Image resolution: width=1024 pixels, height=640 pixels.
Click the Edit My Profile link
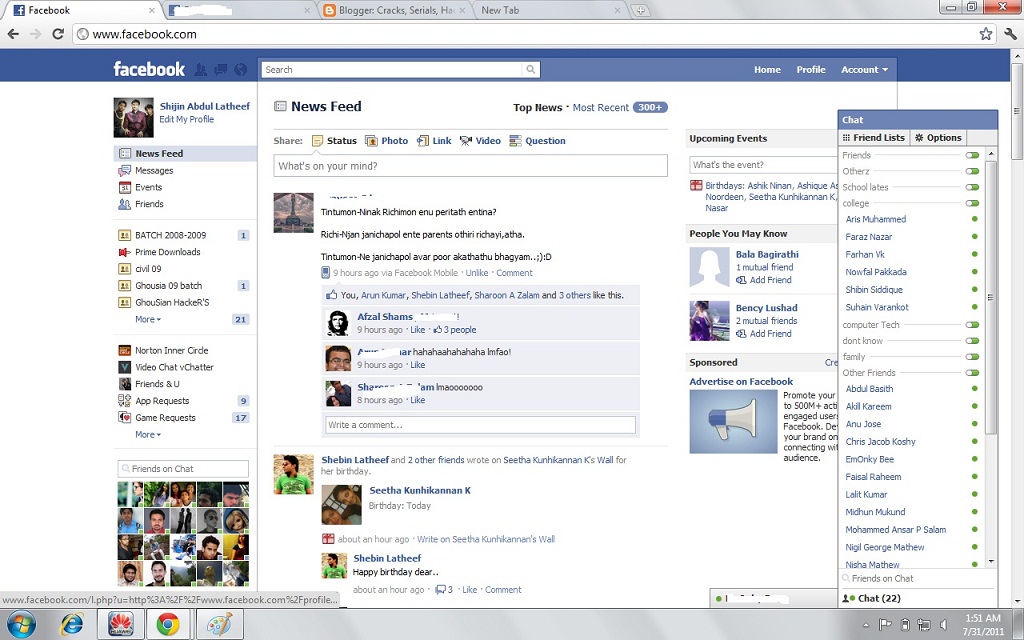click(x=187, y=120)
